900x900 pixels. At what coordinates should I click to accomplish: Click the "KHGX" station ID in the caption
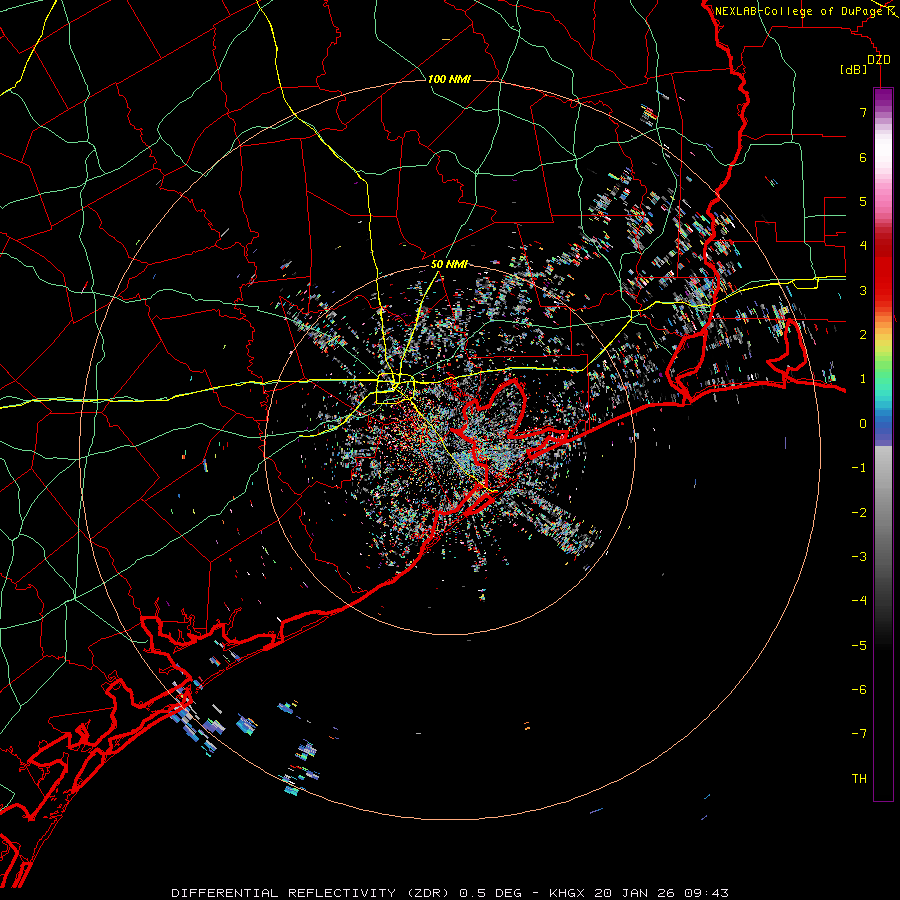pos(567,893)
